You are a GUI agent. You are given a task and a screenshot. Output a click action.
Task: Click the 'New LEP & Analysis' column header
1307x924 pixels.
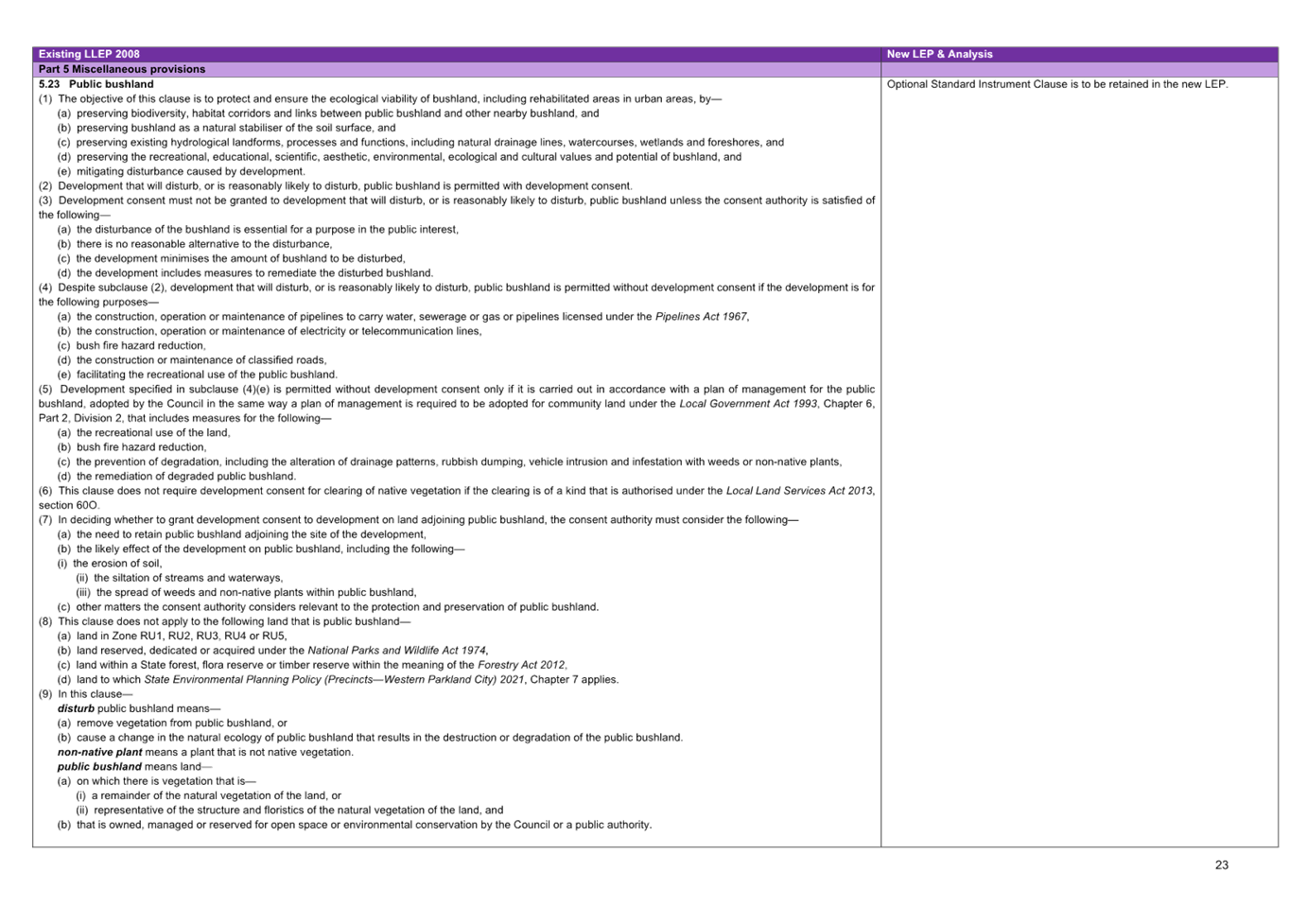[1079, 54]
